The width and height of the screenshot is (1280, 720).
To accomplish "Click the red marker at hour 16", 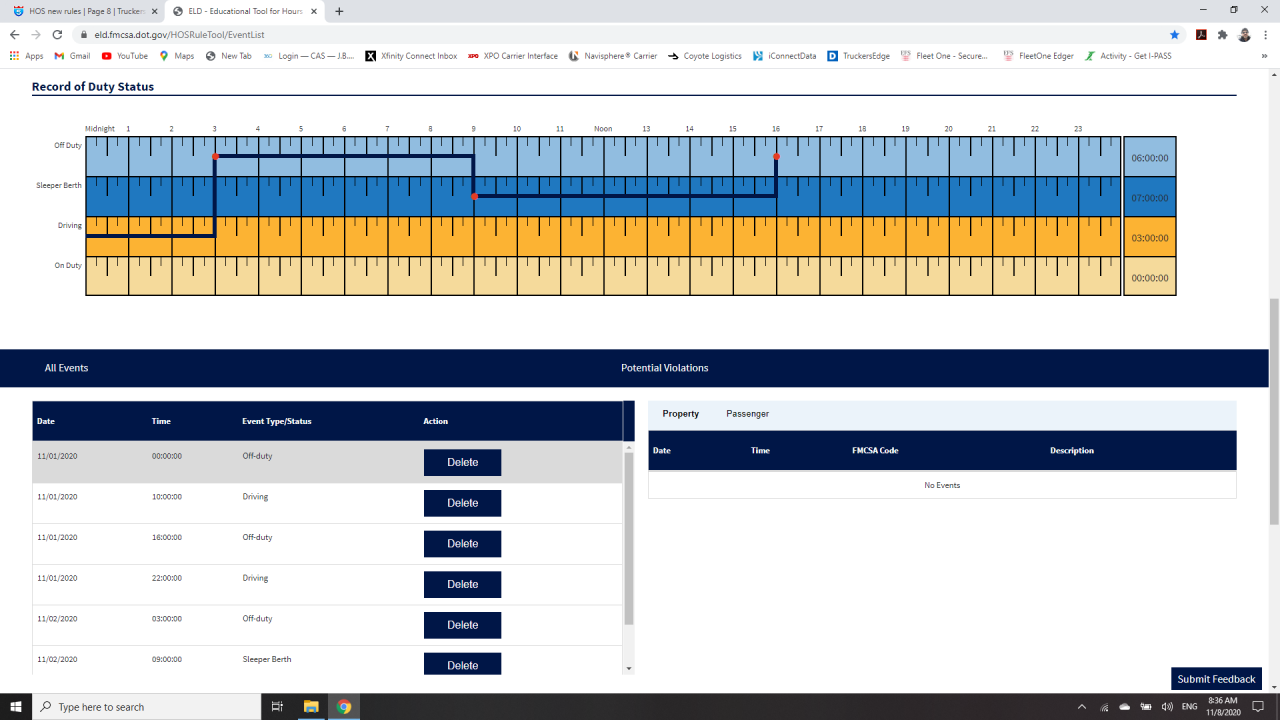I will 776,157.
